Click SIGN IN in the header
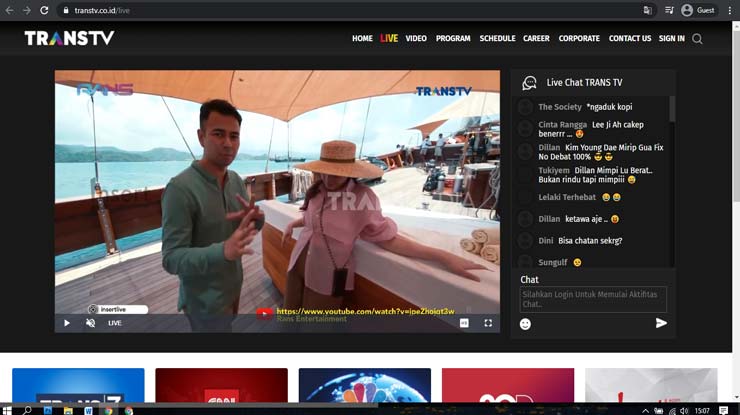This screenshot has height=415, width=740. point(672,38)
